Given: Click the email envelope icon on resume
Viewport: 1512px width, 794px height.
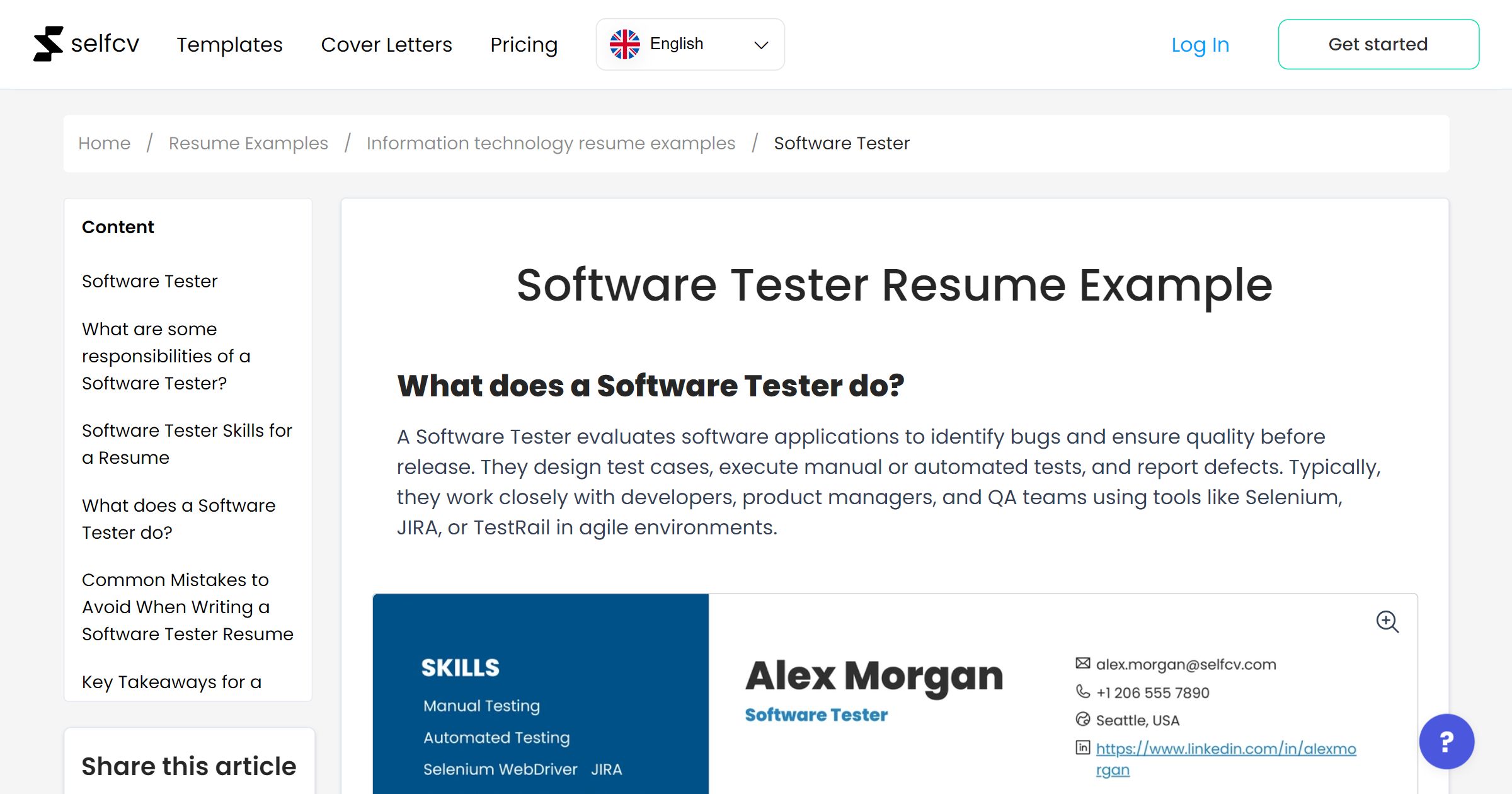Looking at the screenshot, I should tap(1082, 664).
